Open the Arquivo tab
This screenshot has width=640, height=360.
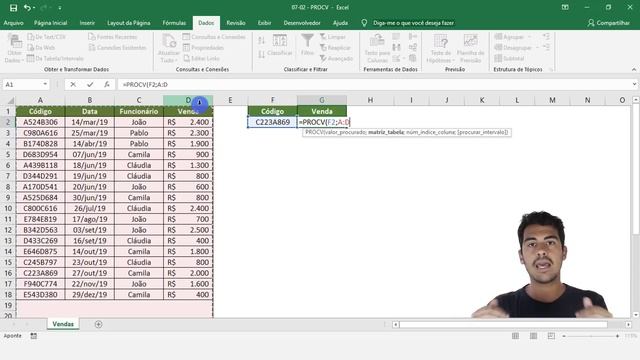(x=13, y=23)
